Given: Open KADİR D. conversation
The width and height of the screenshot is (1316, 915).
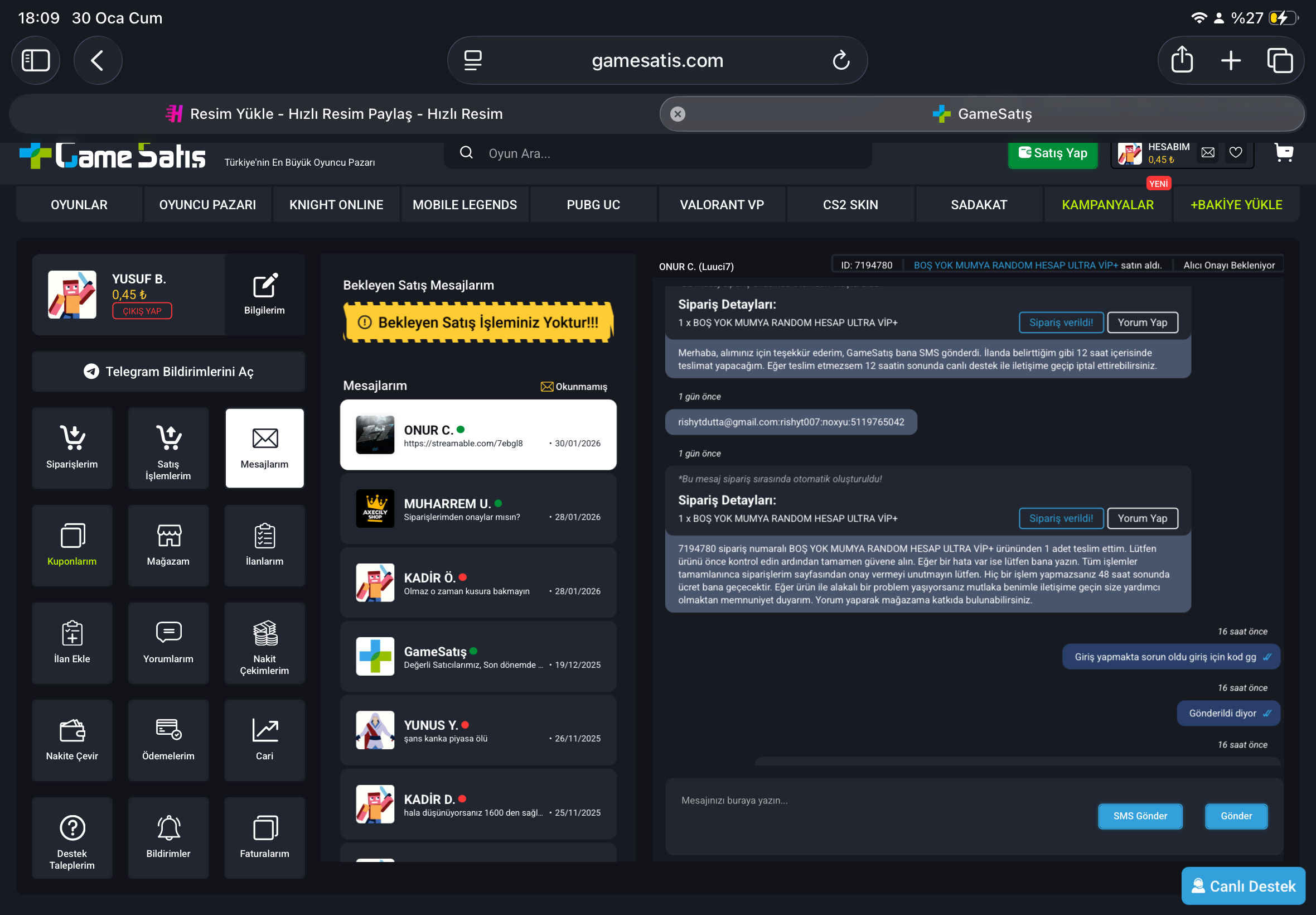Looking at the screenshot, I should pos(478,805).
